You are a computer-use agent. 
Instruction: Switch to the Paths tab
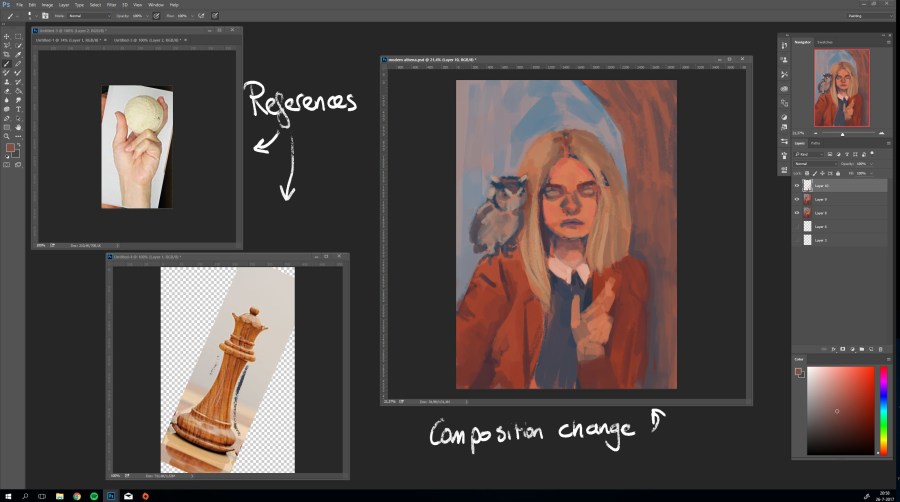coord(815,143)
